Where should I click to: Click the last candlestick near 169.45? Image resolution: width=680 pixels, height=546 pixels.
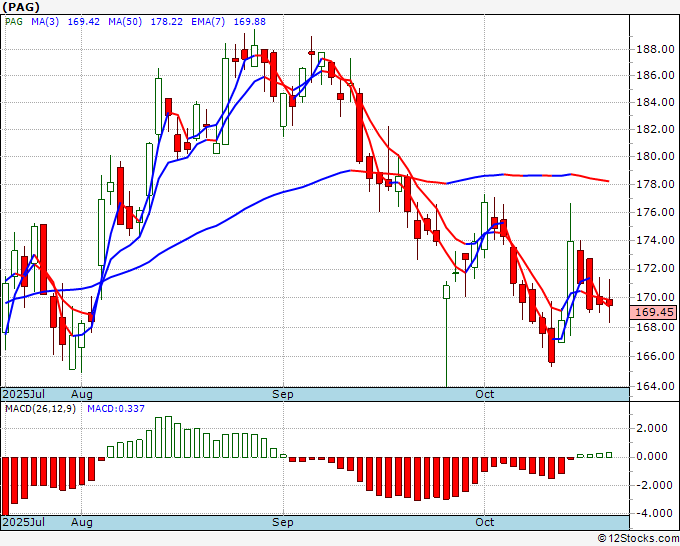(610, 302)
